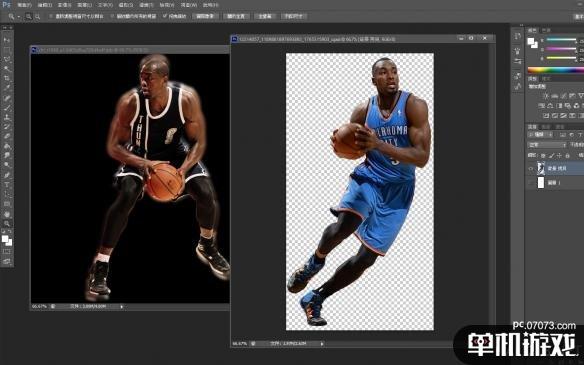This screenshot has height=365, width=584.
Task: Toggle zoom all windows checkbox
Action: [x=112, y=16]
